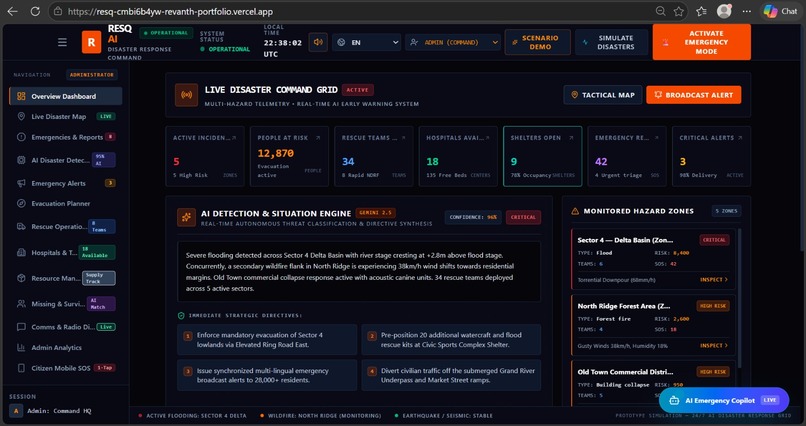Click directive 1 mandatory evacuation Sector 4
Screen dimensions: 806x426
pos(267,340)
